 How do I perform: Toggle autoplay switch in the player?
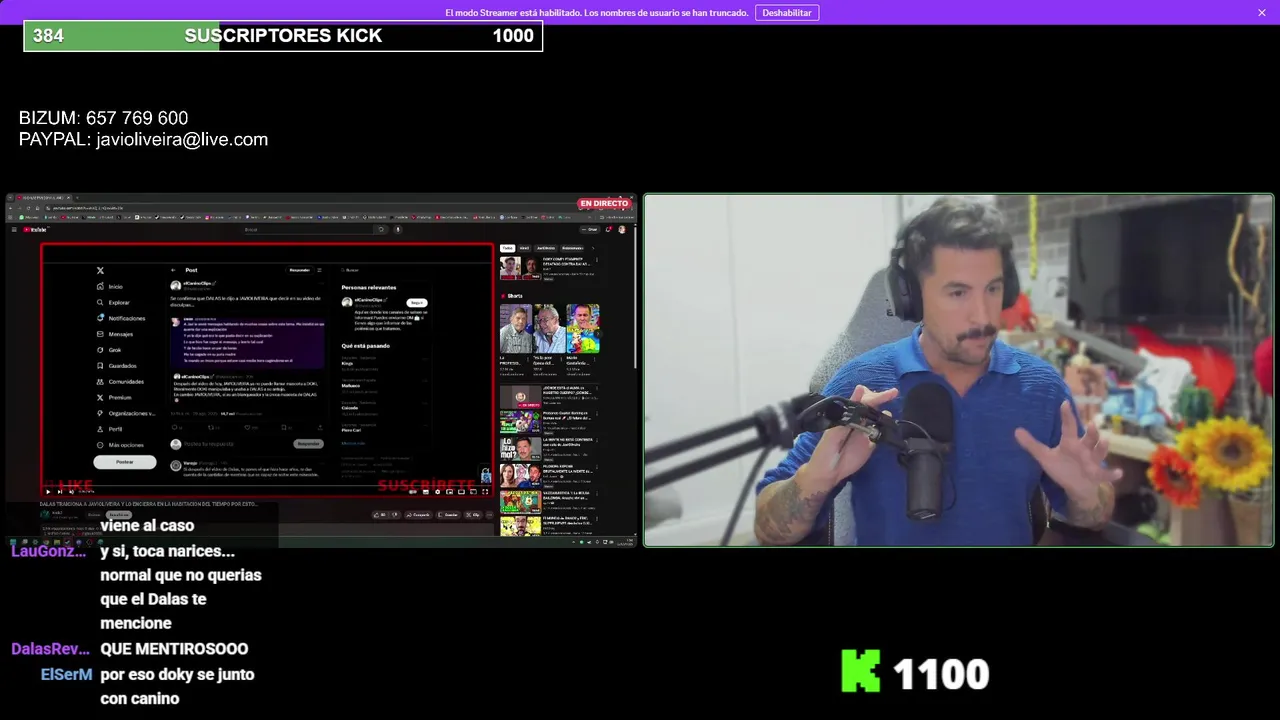pos(413,491)
